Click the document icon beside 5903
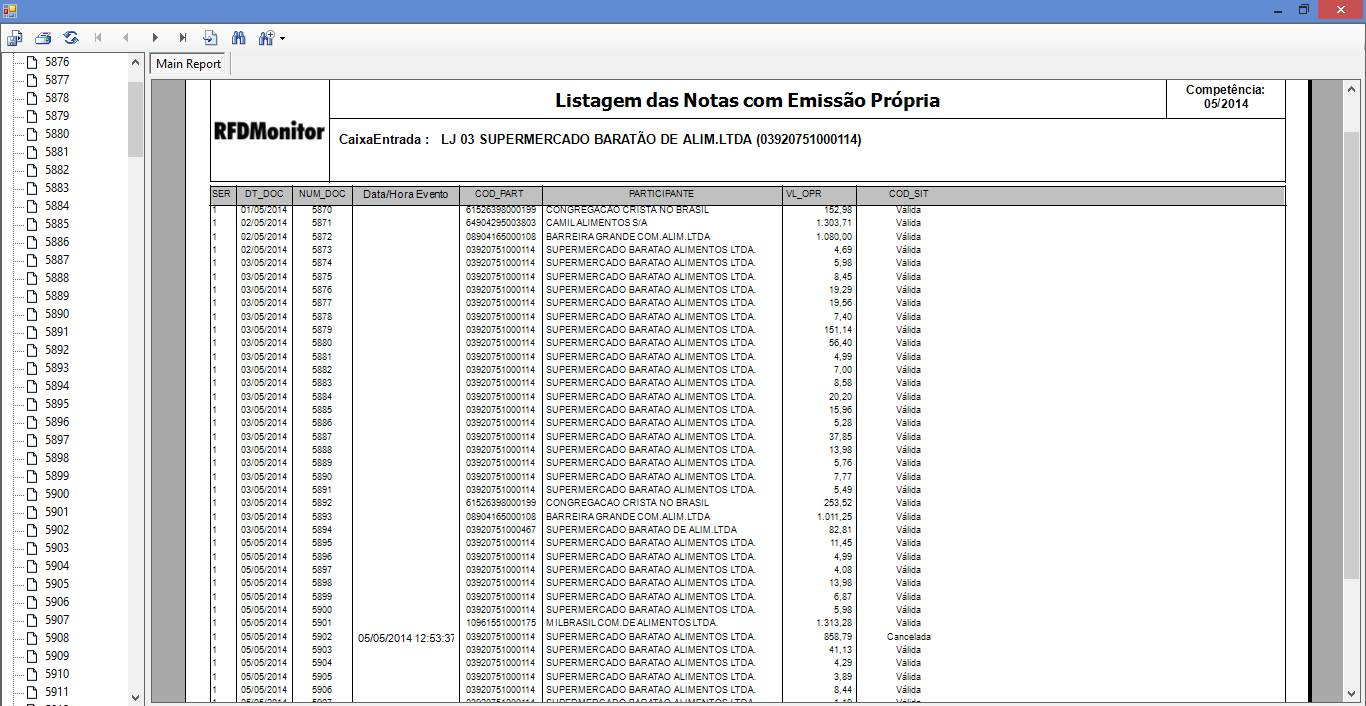1366x706 pixels. 30,548
